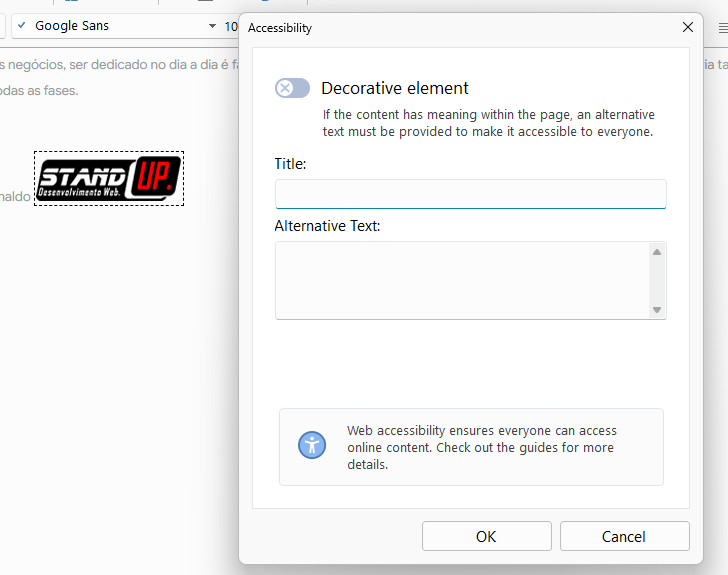Click the Alternative Text scroll down arrow

[657, 310]
